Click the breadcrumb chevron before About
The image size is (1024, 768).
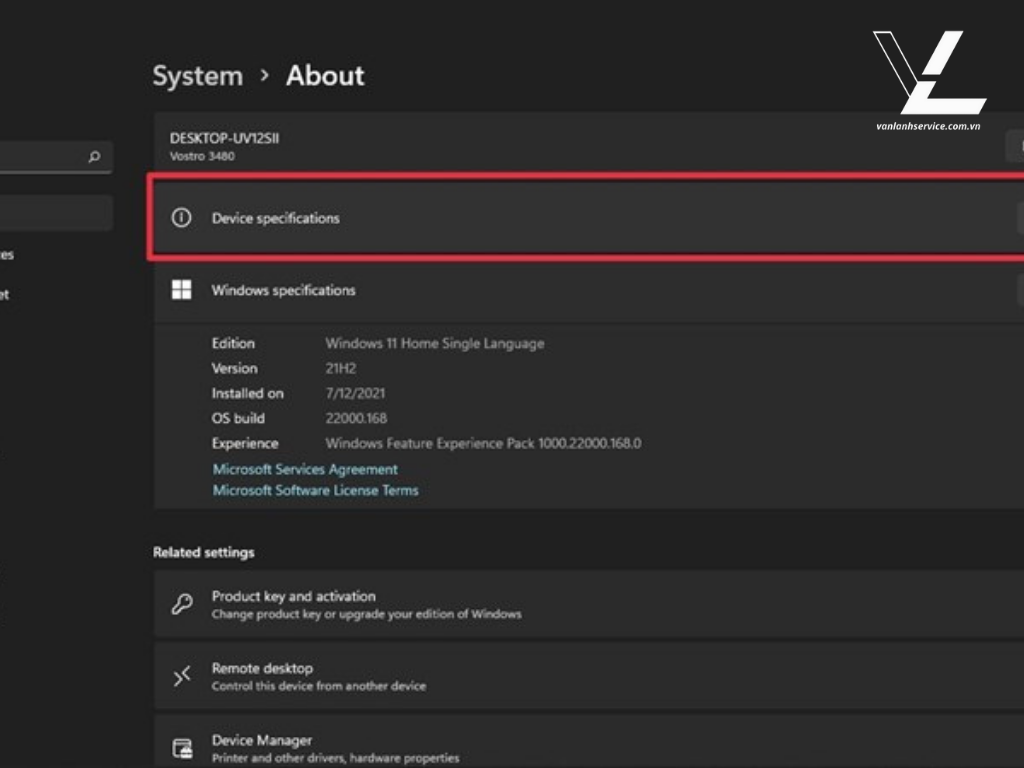pos(265,76)
